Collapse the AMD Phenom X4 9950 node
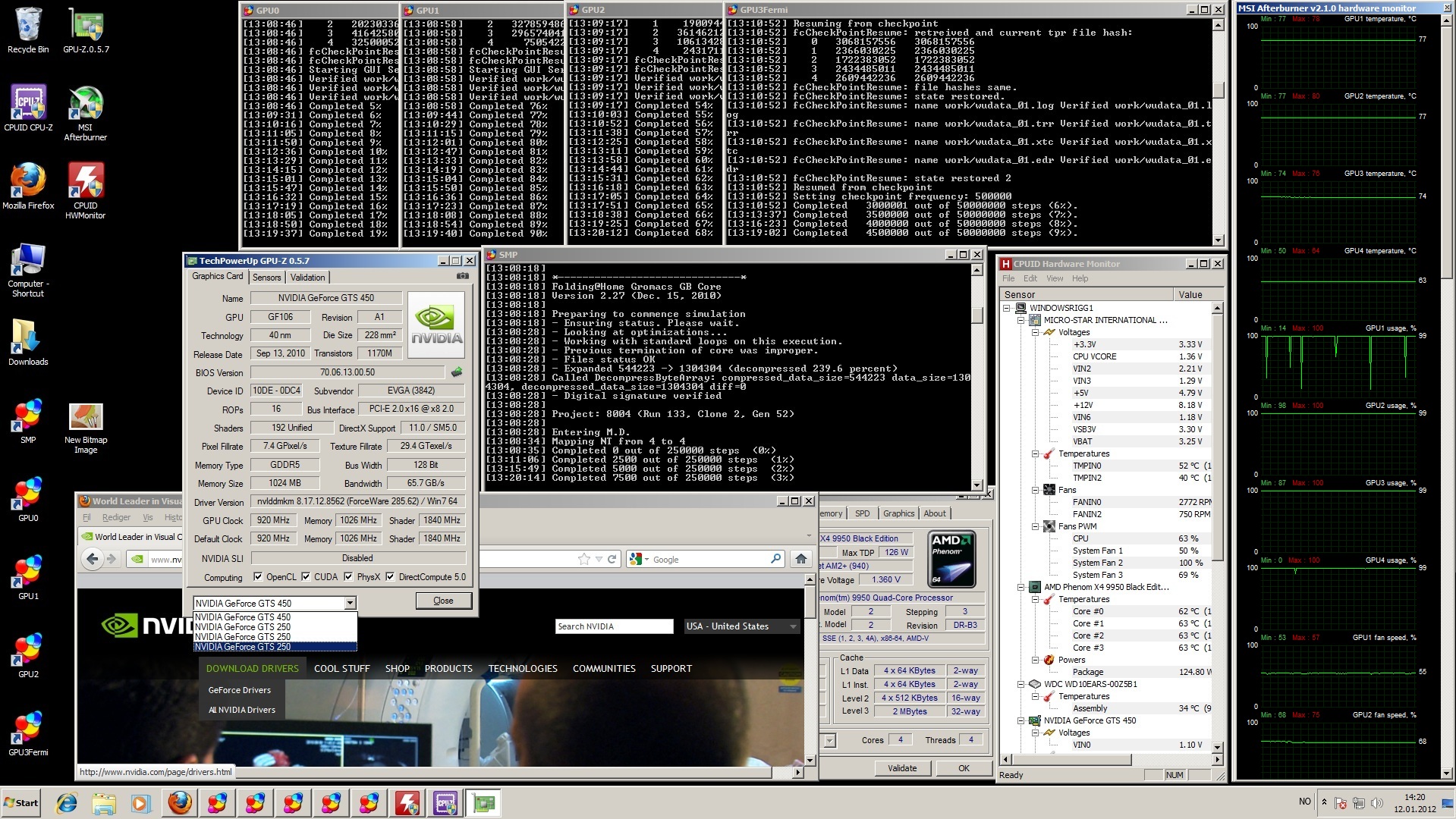The width and height of the screenshot is (1456, 819). point(1021,587)
